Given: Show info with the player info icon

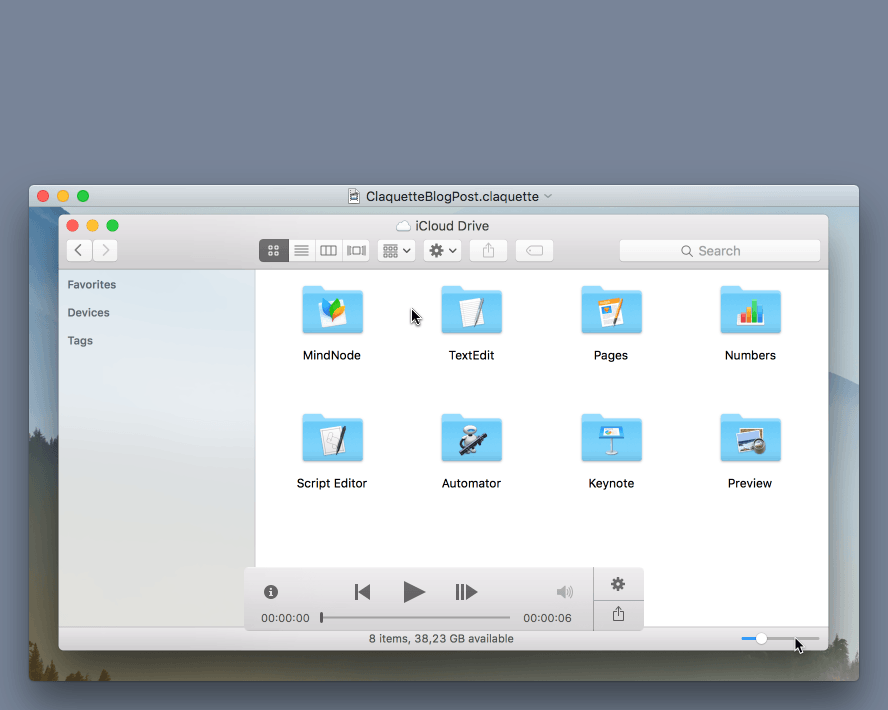Looking at the screenshot, I should pos(271,592).
